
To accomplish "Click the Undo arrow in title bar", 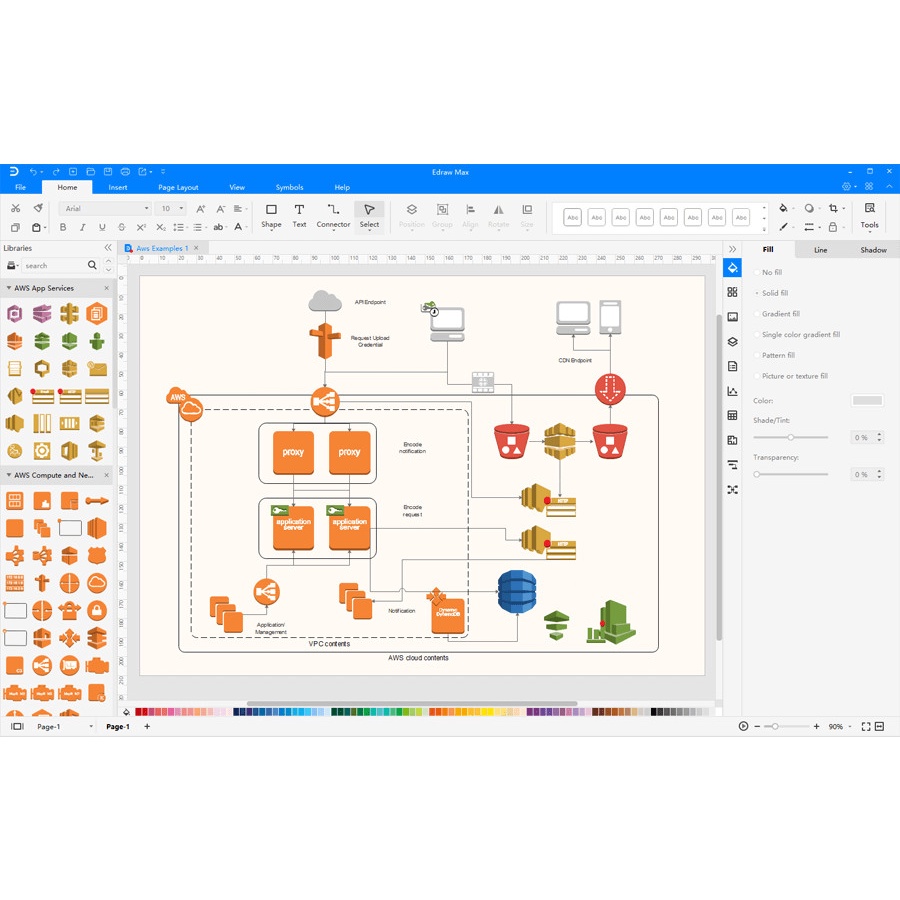I will (x=33, y=172).
